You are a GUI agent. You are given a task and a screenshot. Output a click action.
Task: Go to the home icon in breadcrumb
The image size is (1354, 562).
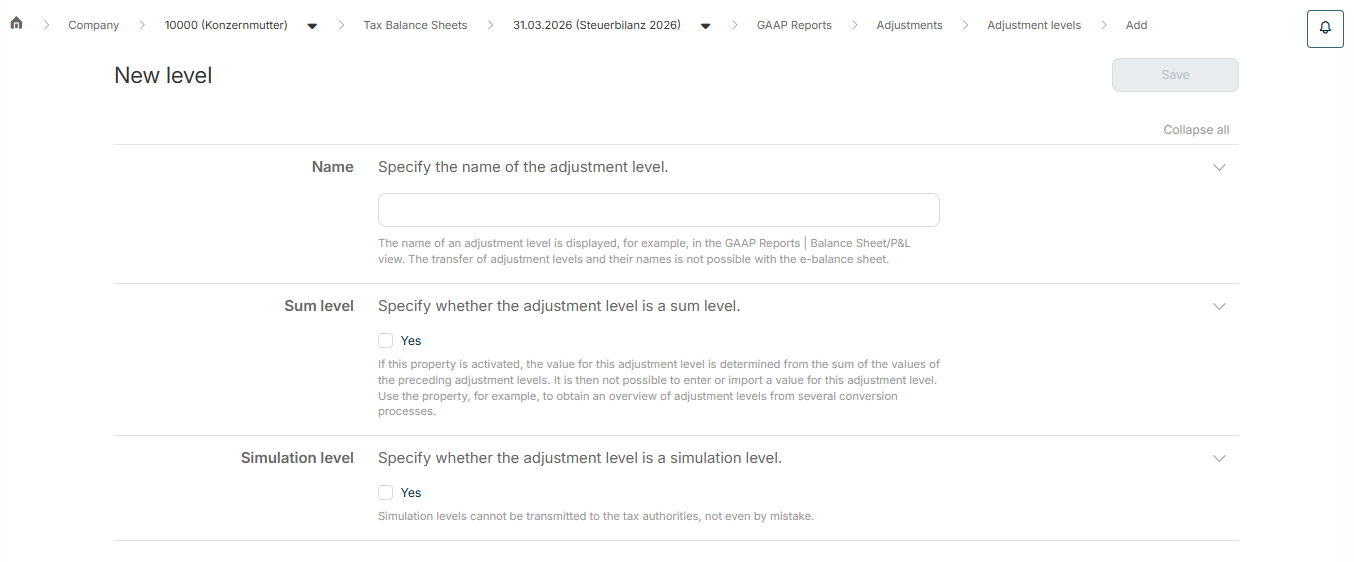pos(16,24)
